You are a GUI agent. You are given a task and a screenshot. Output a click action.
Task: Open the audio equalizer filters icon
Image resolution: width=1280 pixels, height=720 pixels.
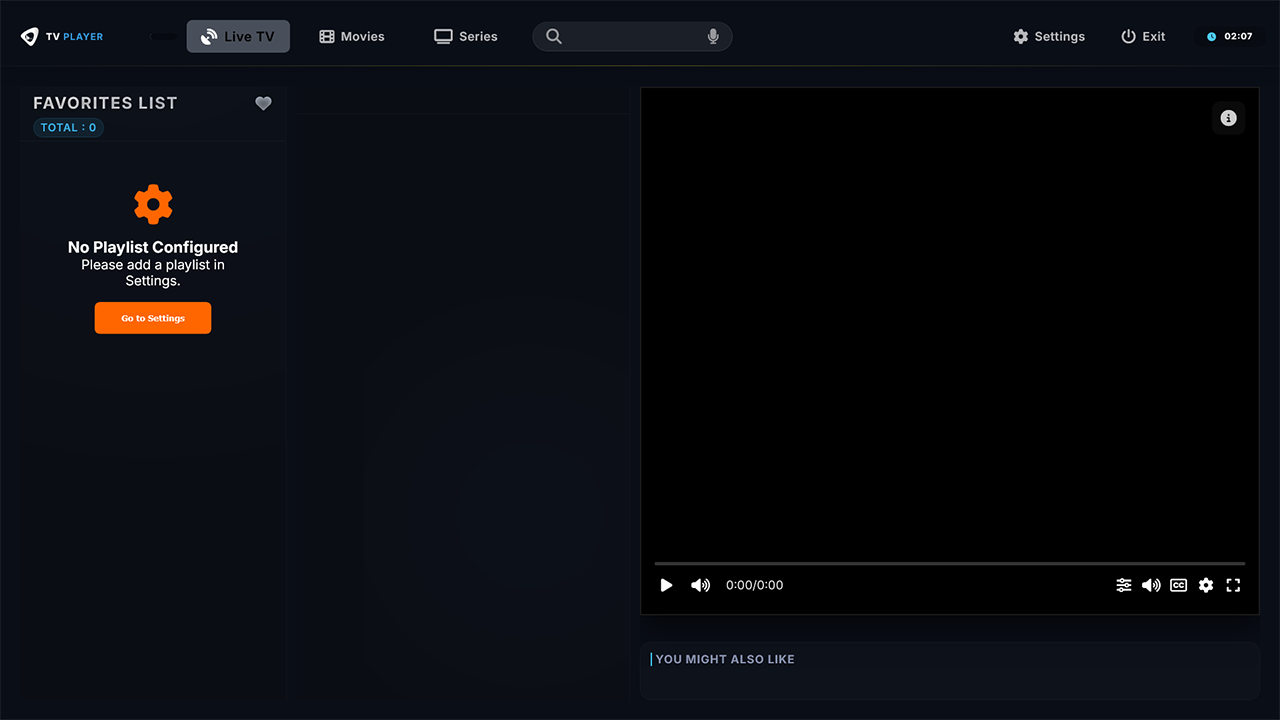coord(1123,585)
